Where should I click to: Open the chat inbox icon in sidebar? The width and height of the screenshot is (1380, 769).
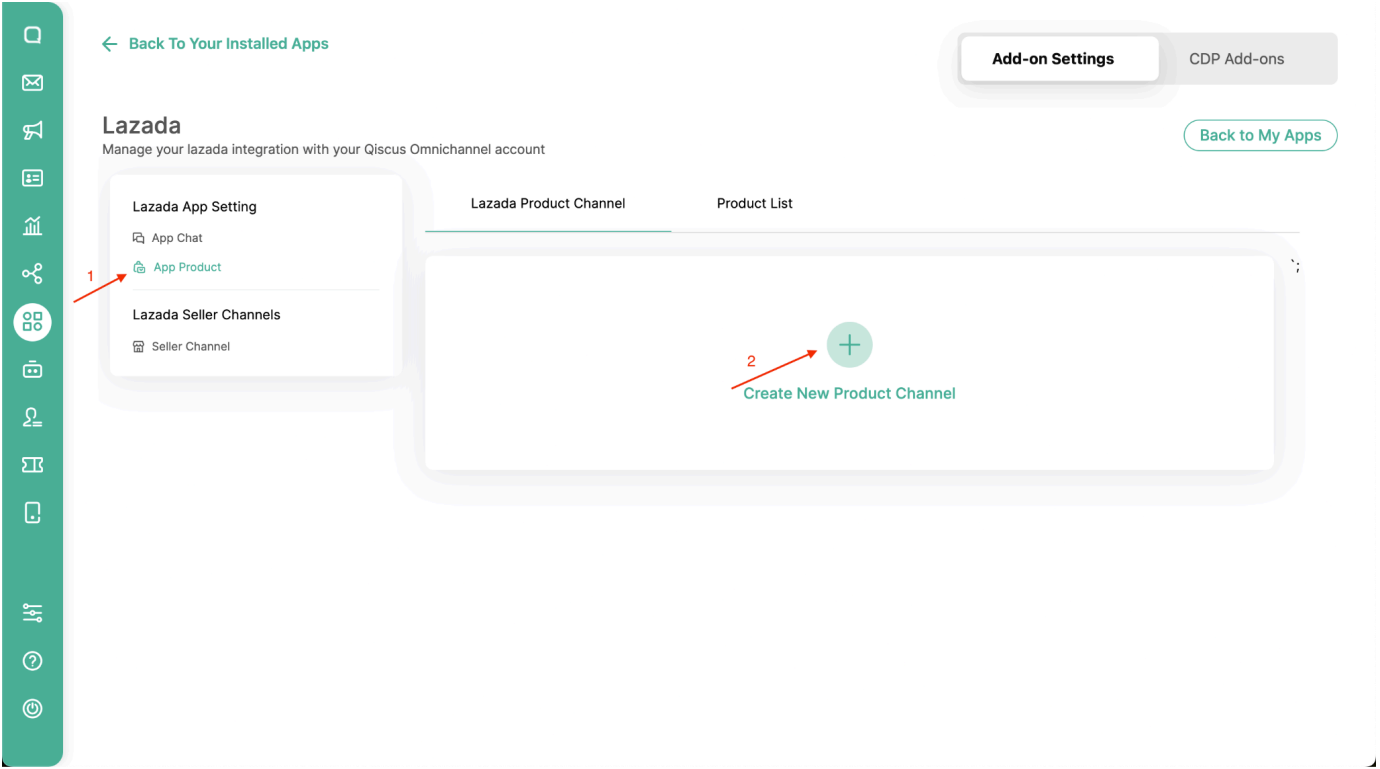coord(32,35)
